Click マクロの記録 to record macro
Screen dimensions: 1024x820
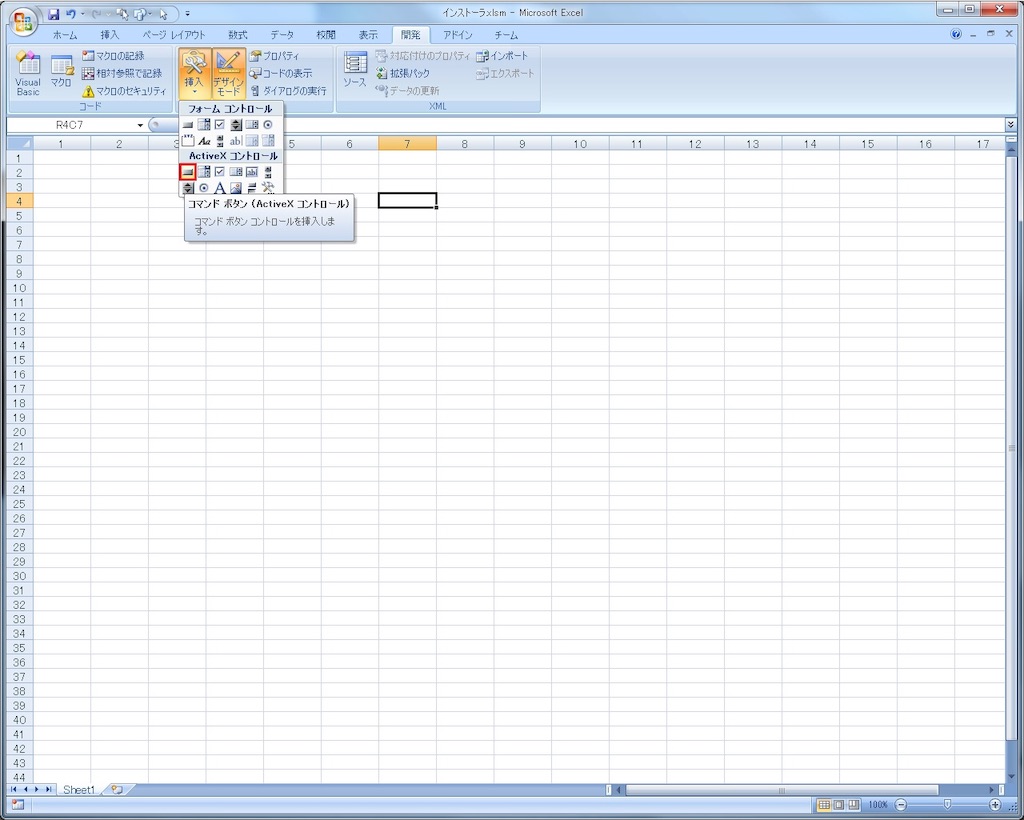[114, 56]
